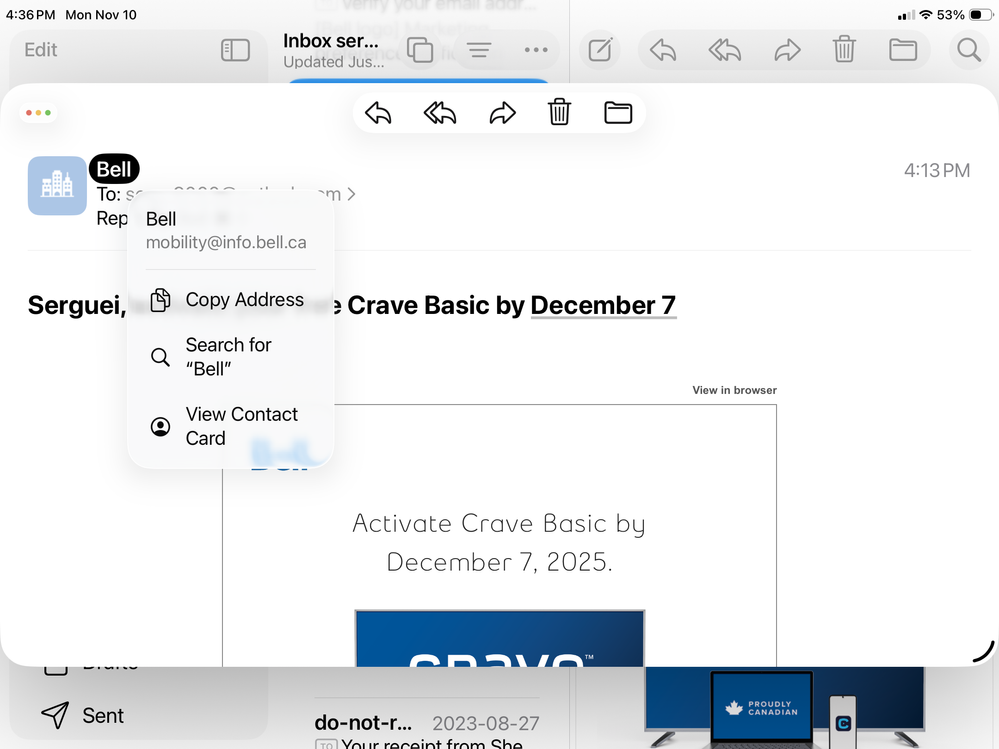
Task: Toggle the sidebar panel icon
Action: click(235, 50)
